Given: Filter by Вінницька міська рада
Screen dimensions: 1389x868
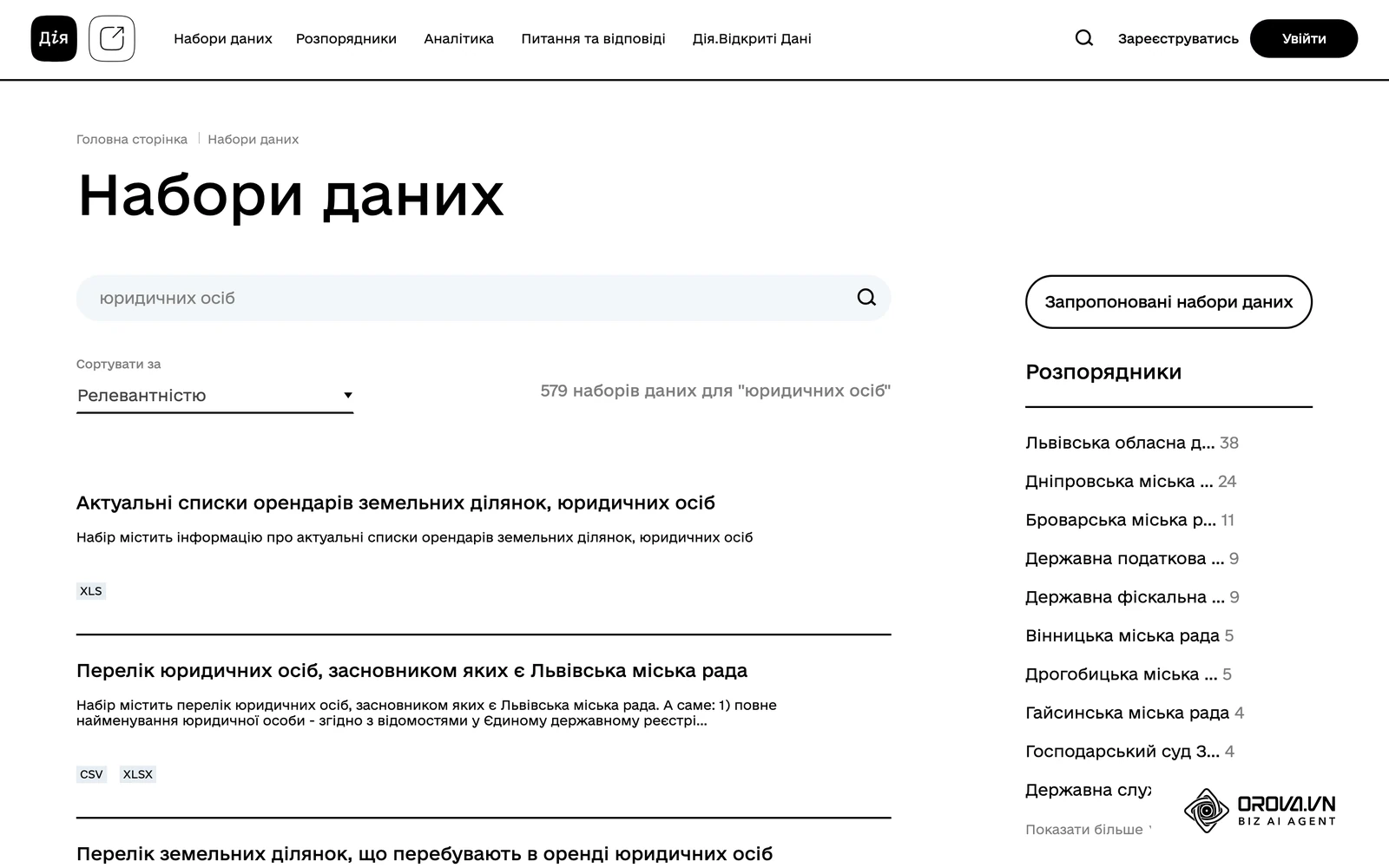Looking at the screenshot, I should (x=1129, y=635).
